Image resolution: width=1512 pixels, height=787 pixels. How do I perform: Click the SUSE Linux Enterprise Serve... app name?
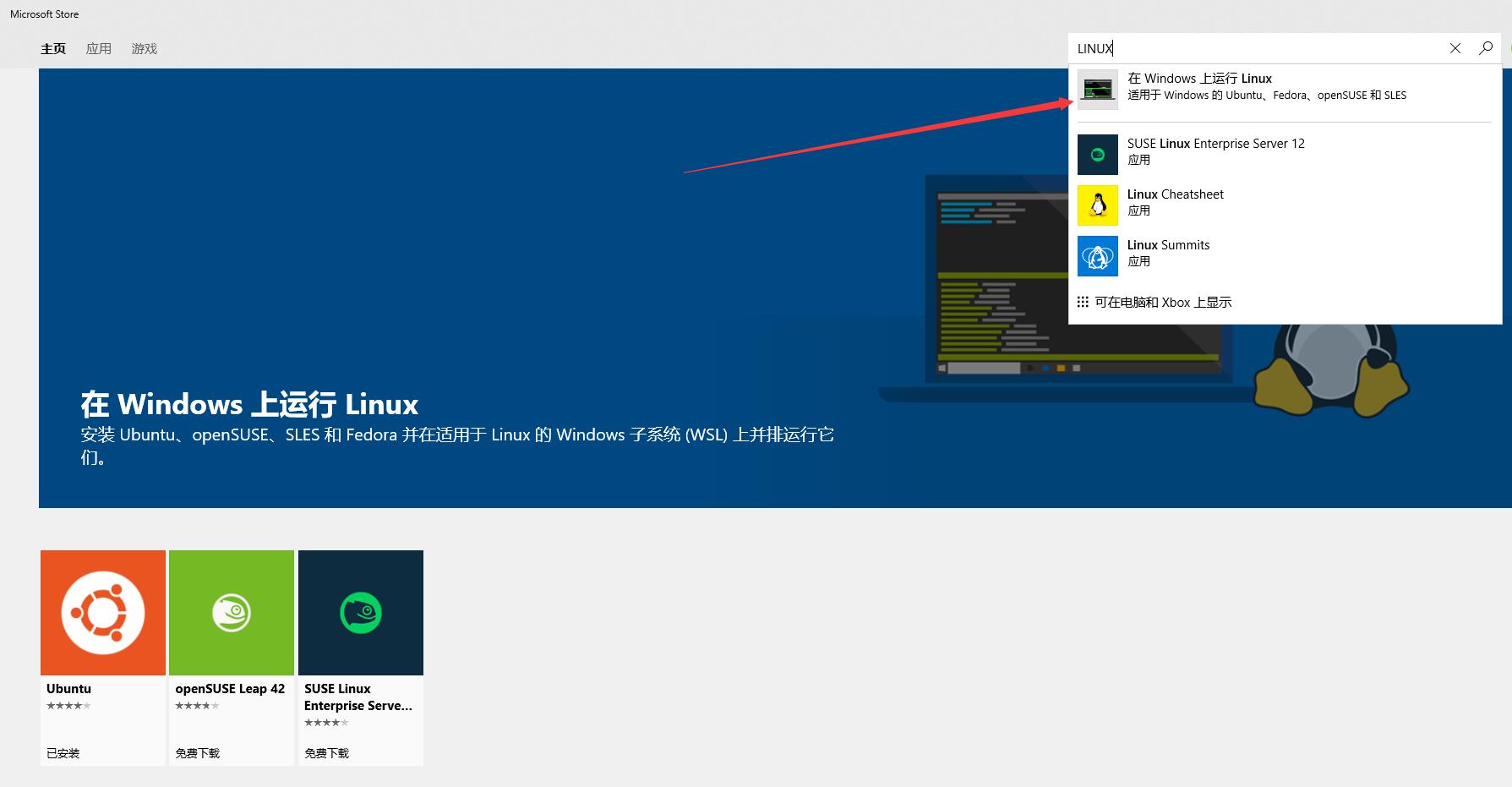click(x=358, y=697)
